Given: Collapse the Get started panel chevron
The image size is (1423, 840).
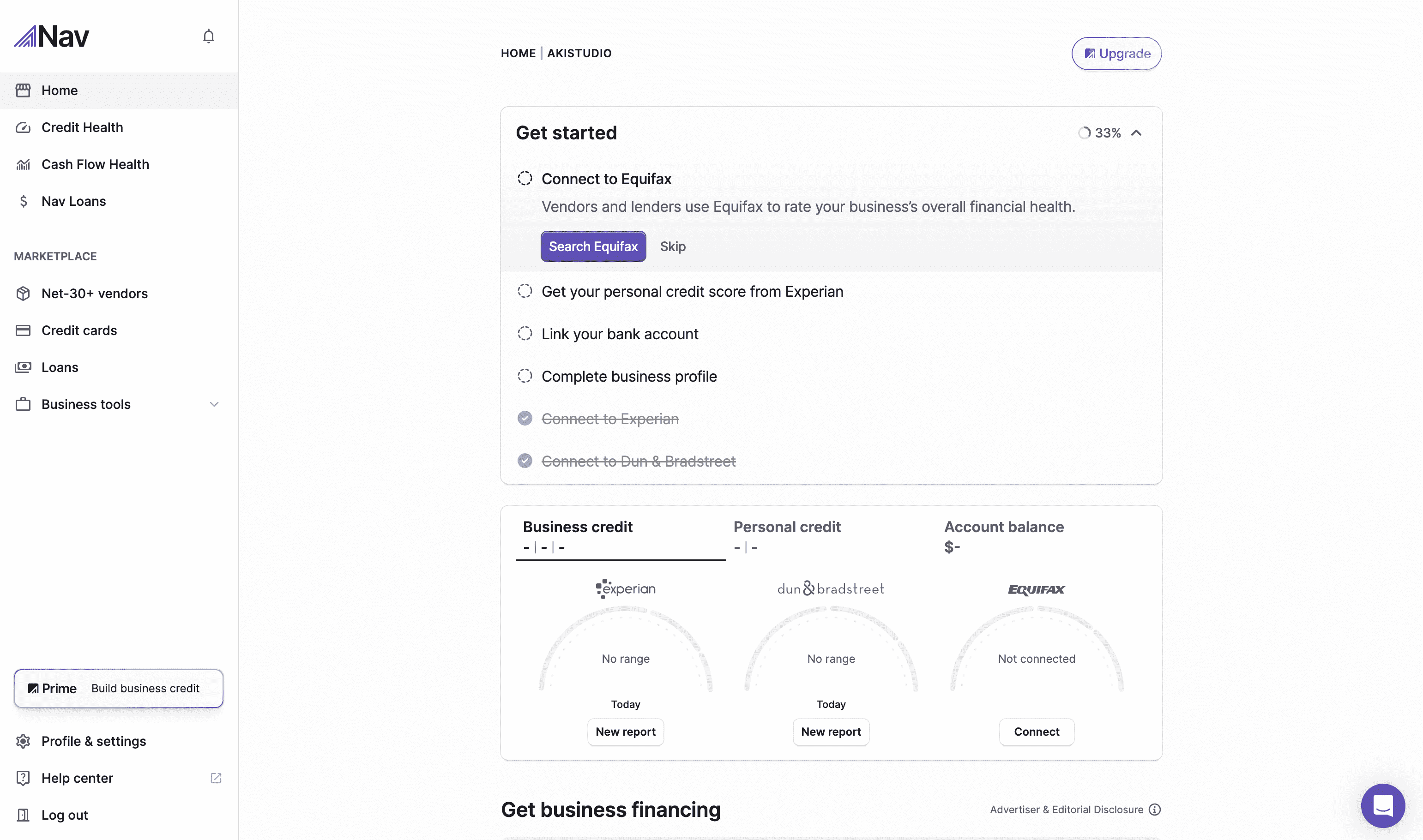Looking at the screenshot, I should click(1136, 133).
